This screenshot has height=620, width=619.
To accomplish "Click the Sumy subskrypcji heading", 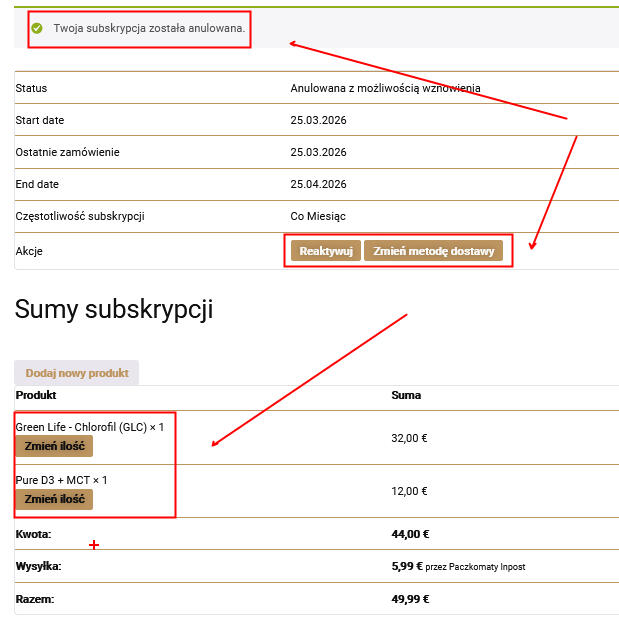I will point(114,310).
